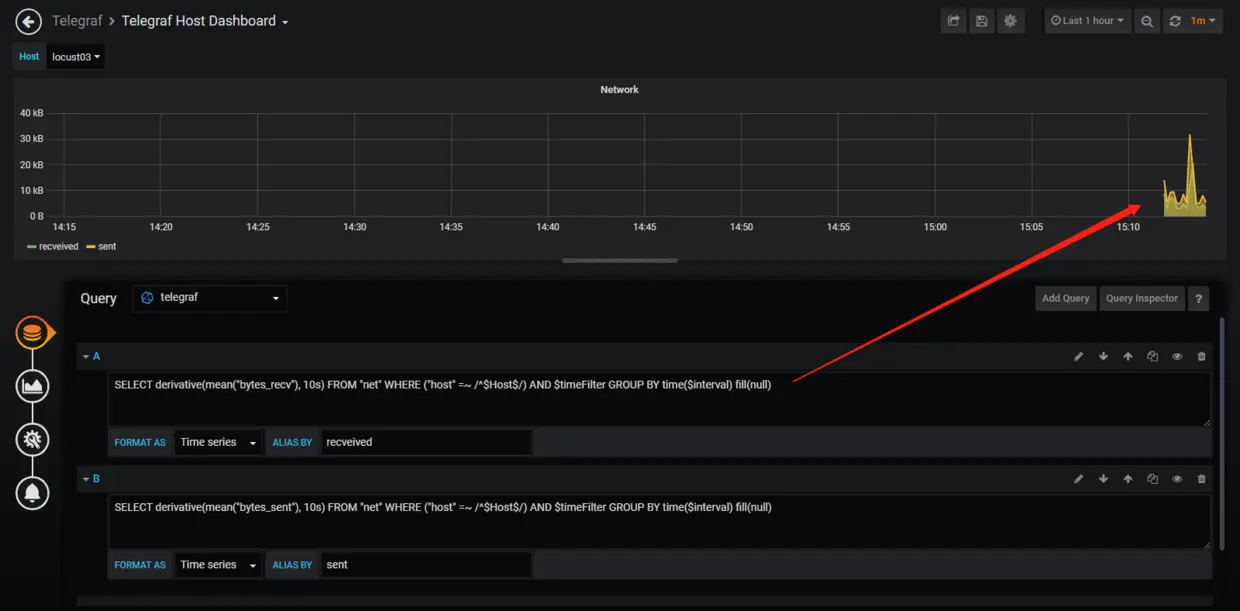Open the 1m refresh interval dropdown
Screen dimensions: 1240x611
[x=1204, y=21]
